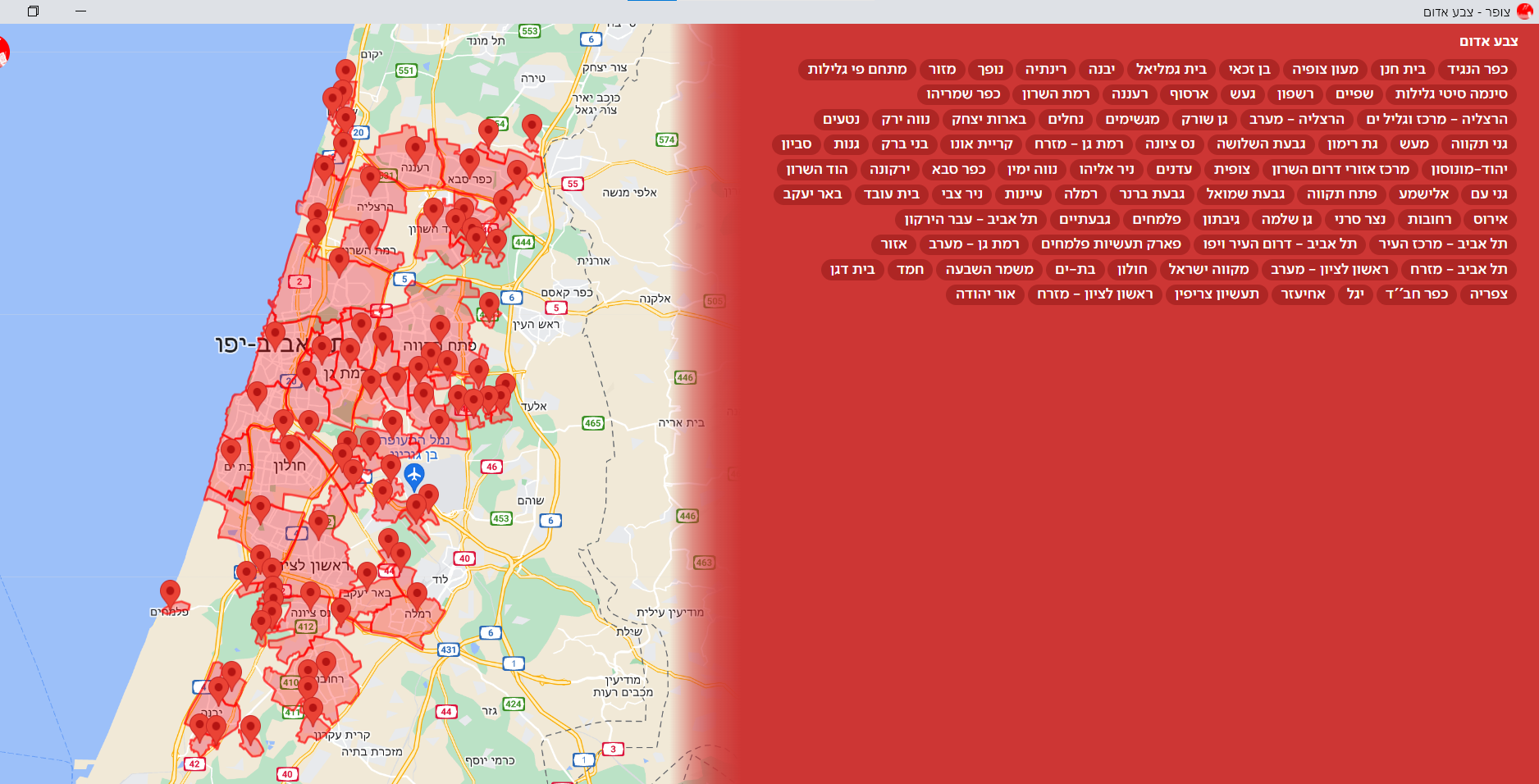Select the גני תקווה tag
This screenshot has height=784, width=1539.
(1479, 144)
